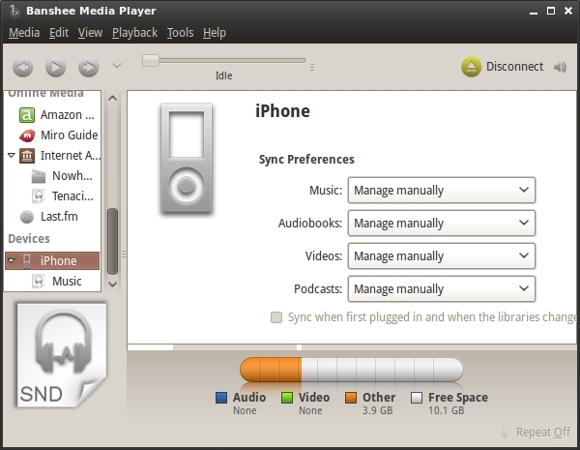Open Amazon MP3 store in sidebar
The width and height of the screenshot is (580, 450).
57,115
